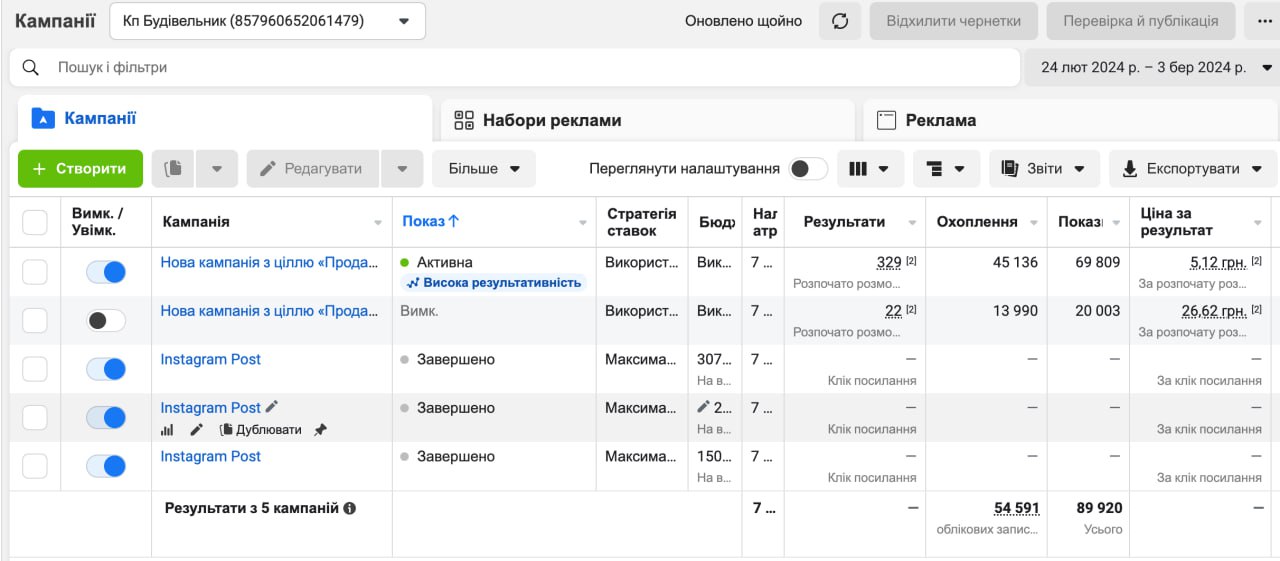The height and width of the screenshot is (561, 1280).
Task: Click the 13 990 reach cell
Action: 1015,311
